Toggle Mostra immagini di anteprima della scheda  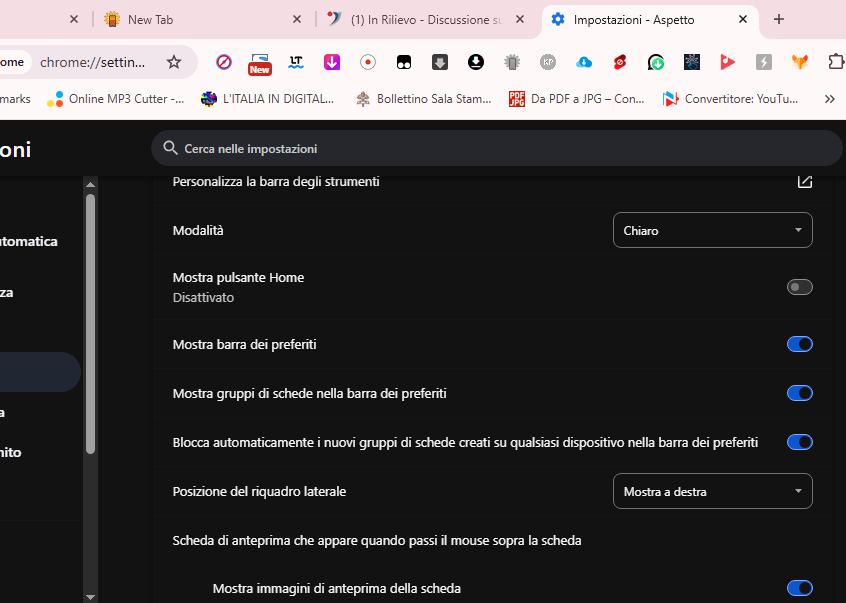(x=800, y=588)
